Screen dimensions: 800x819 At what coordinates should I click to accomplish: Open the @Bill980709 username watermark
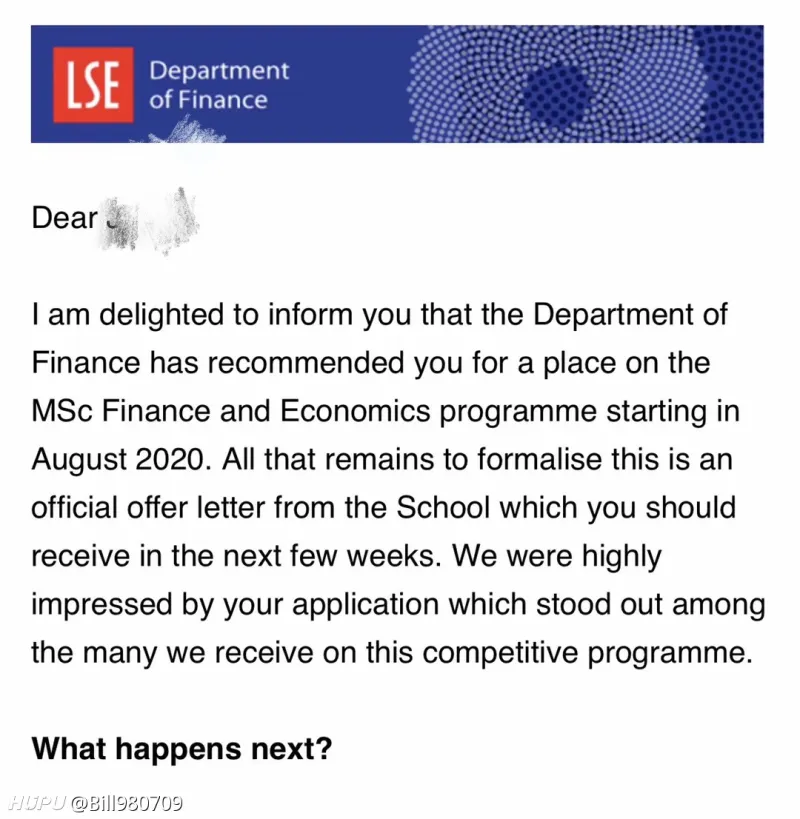point(127,803)
